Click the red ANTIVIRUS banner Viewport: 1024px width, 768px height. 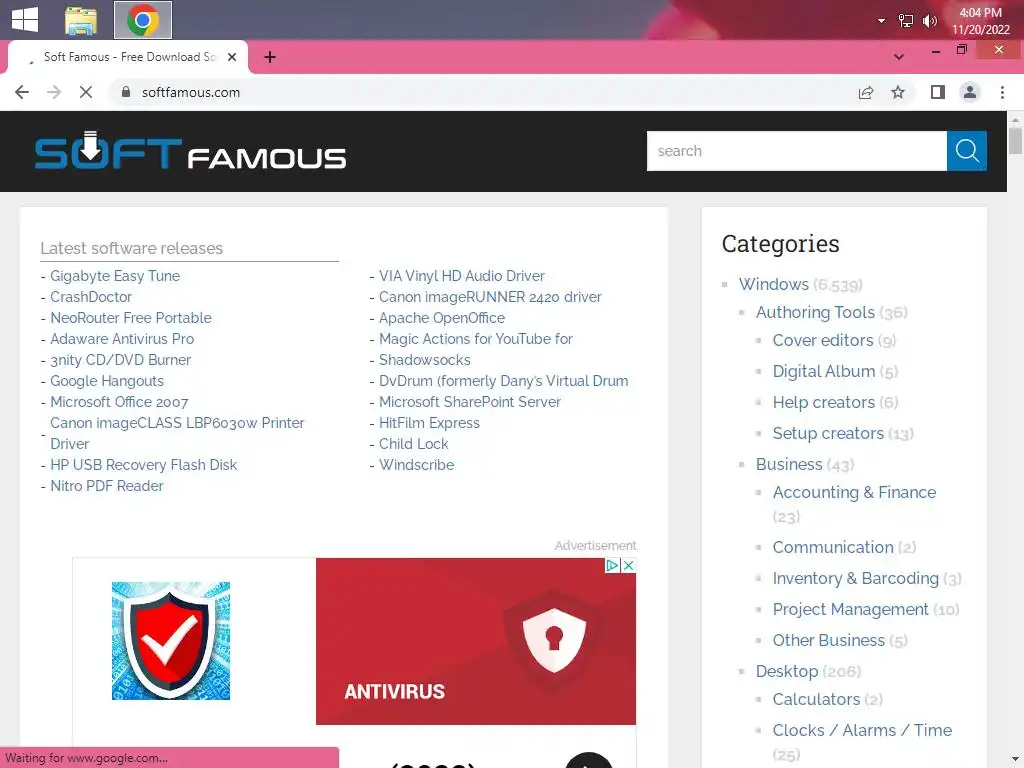(475, 641)
